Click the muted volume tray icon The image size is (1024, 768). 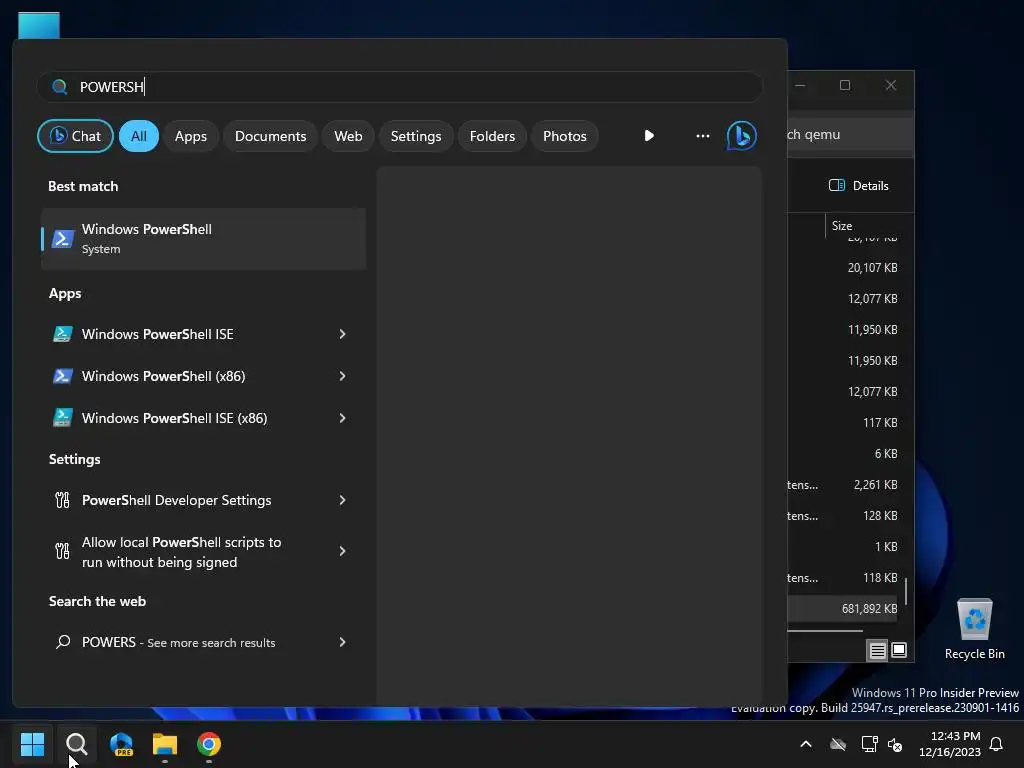[895, 744]
